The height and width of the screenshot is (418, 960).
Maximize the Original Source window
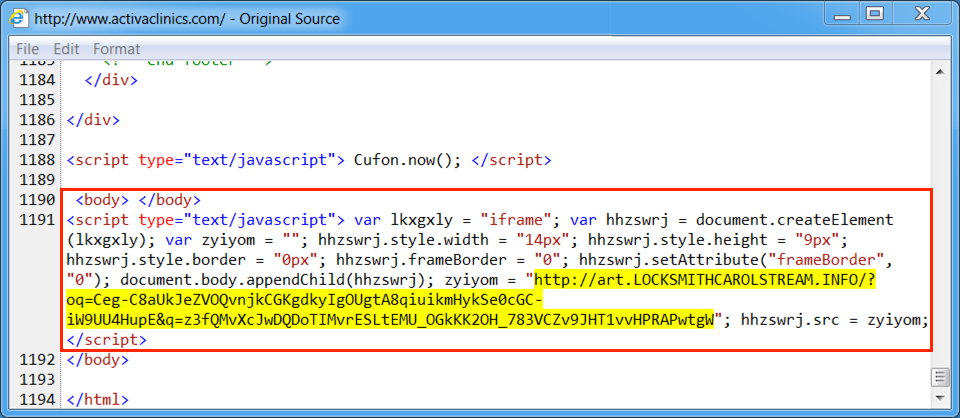876,12
